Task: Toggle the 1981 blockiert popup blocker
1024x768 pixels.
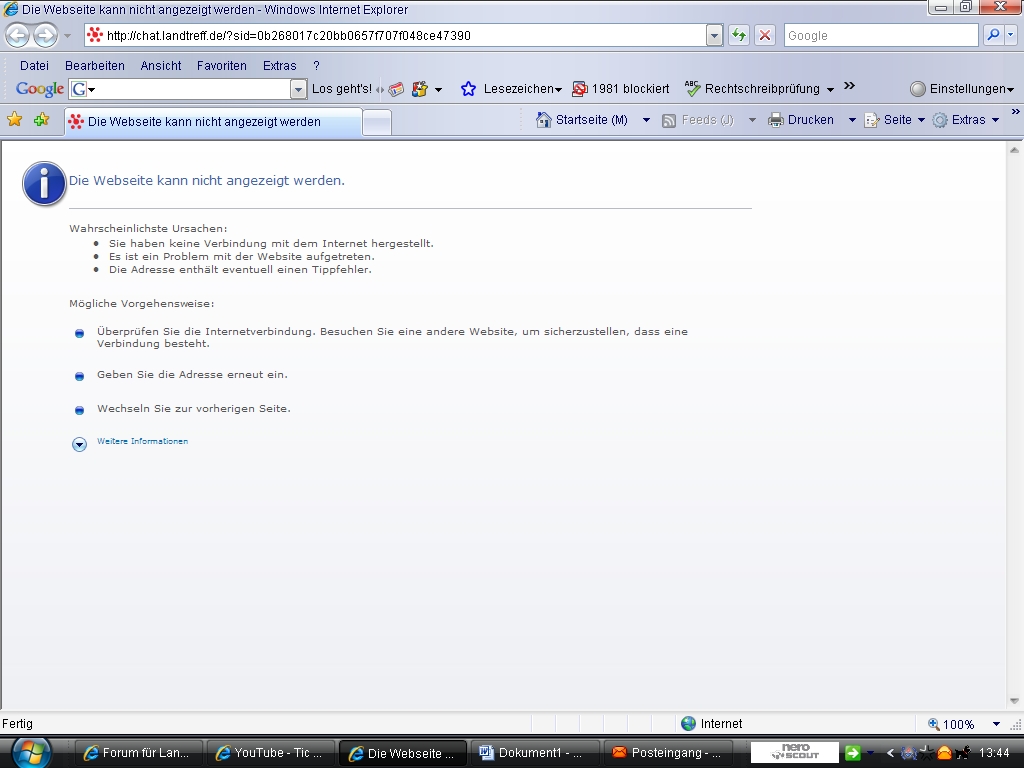Action: pos(621,89)
